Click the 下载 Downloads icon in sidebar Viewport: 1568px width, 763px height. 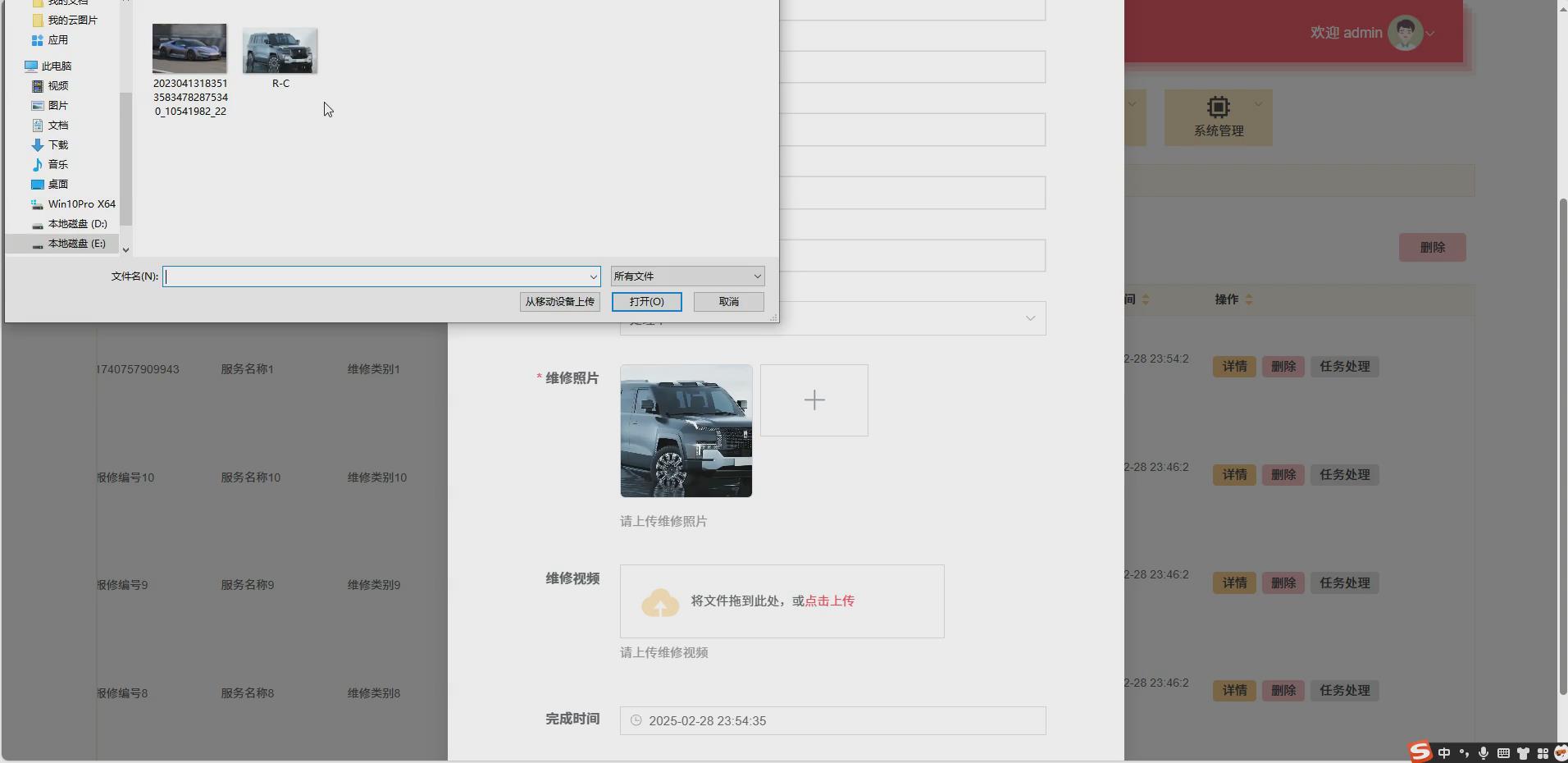tap(39, 144)
